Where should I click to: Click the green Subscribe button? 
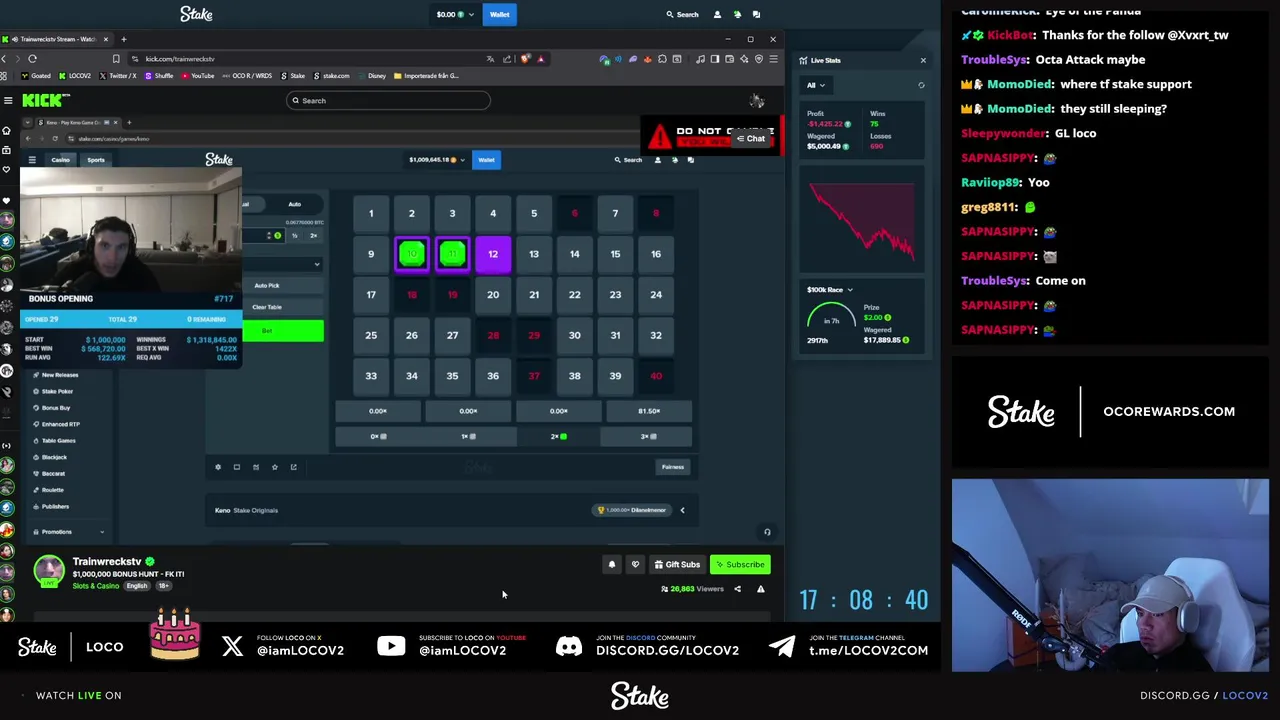pyautogui.click(x=740, y=565)
